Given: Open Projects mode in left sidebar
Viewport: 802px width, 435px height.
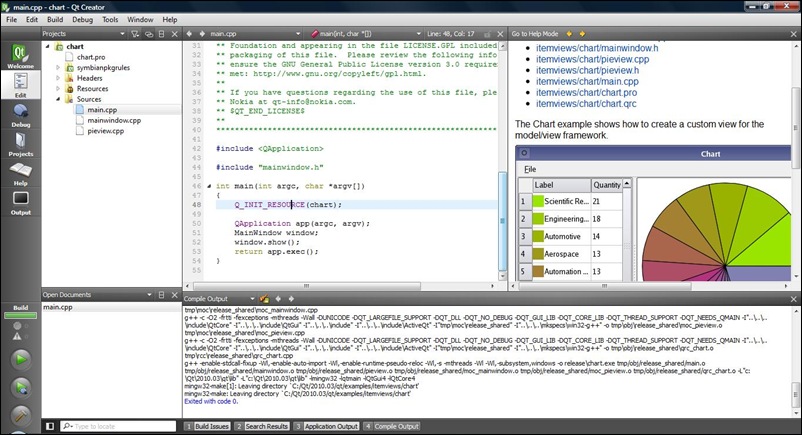Looking at the screenshot, I should coord(20,142).
